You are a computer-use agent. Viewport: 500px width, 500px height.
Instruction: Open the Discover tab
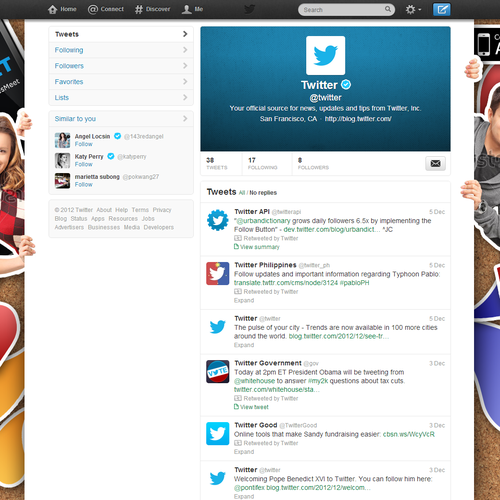(x=153, y=9)
